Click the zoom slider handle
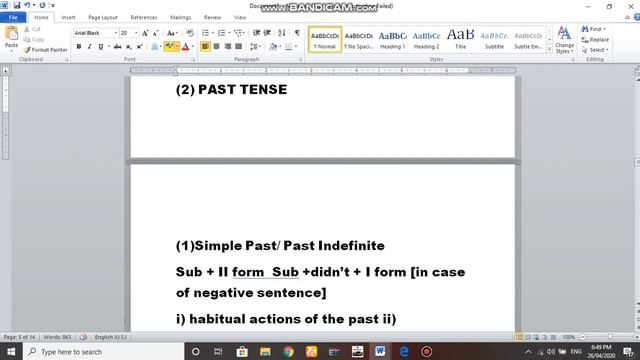The height and width of the screenshot is (360, 640). pos(610,337)
